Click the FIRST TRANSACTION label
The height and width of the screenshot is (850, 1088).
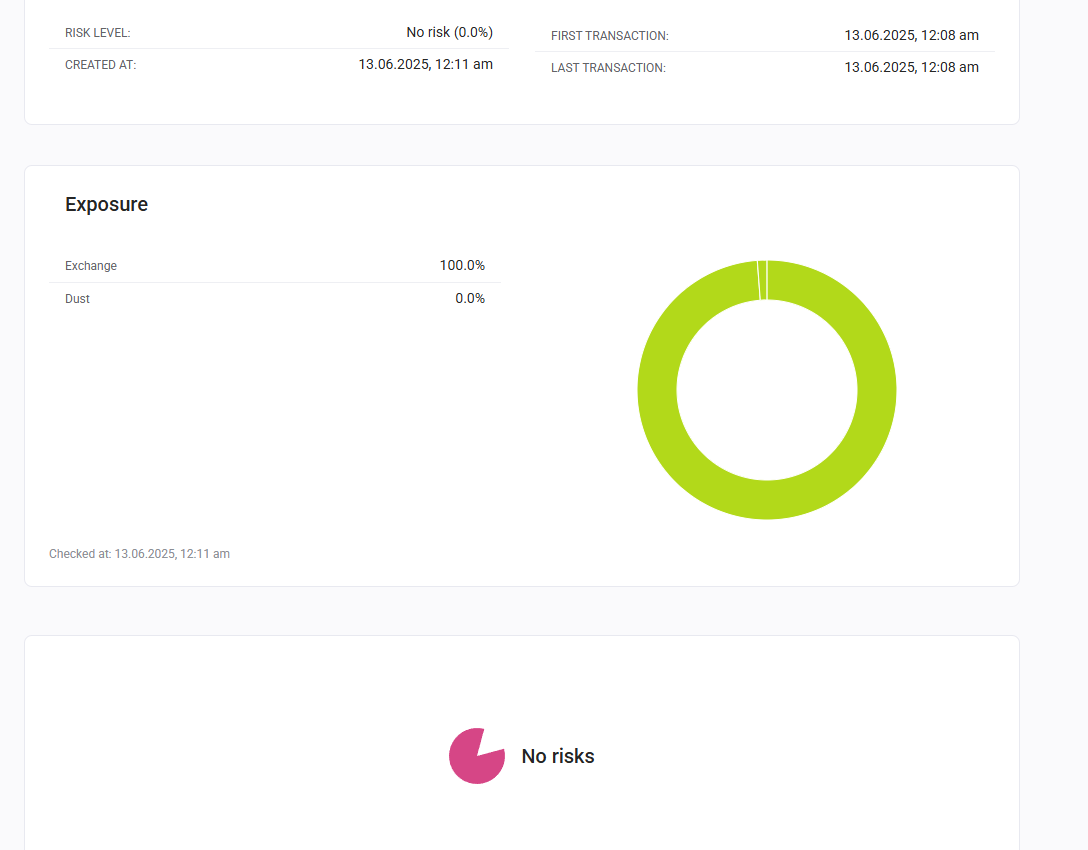[609, 36]
